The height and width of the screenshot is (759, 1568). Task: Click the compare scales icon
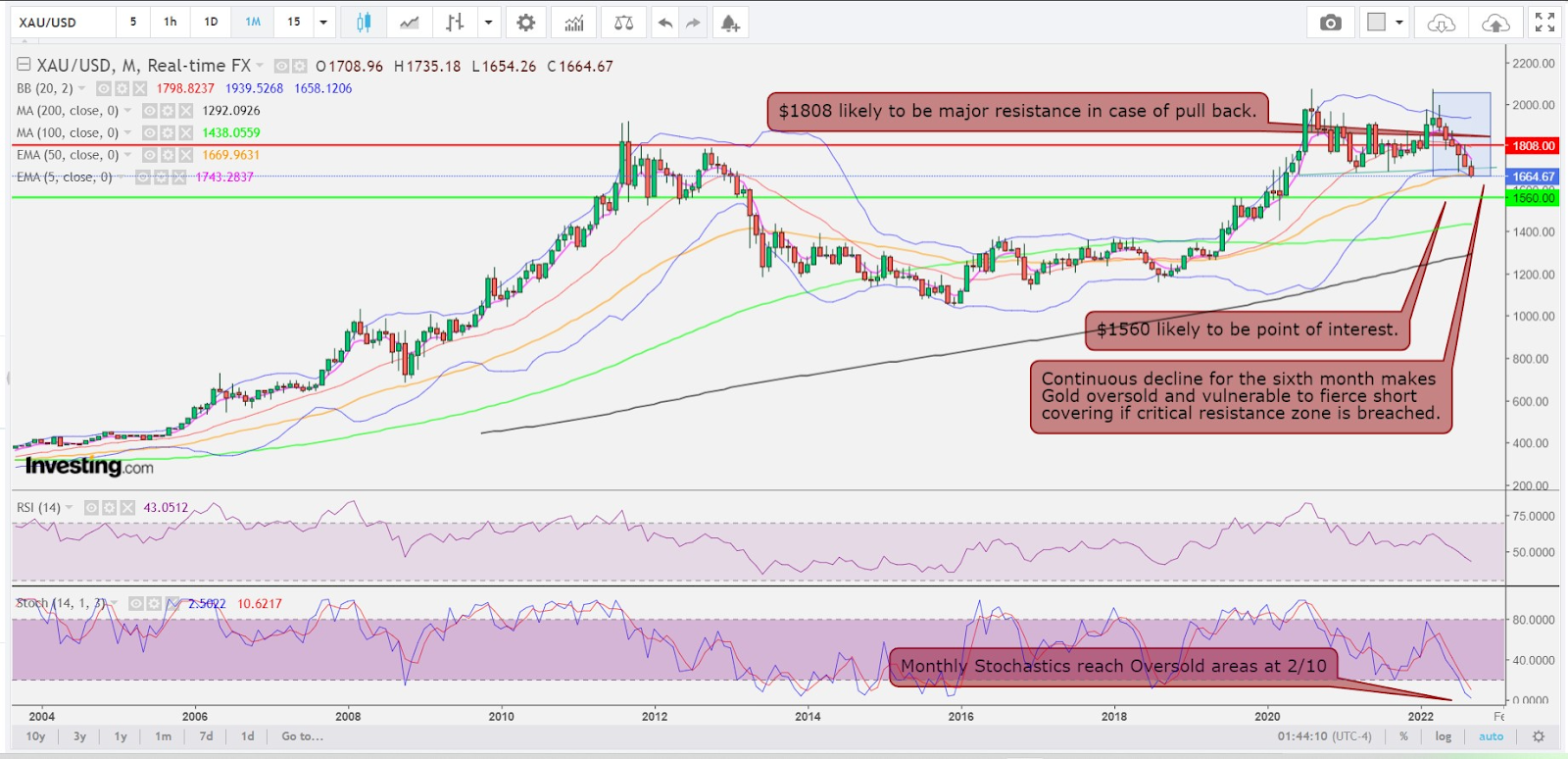point(623,23)
